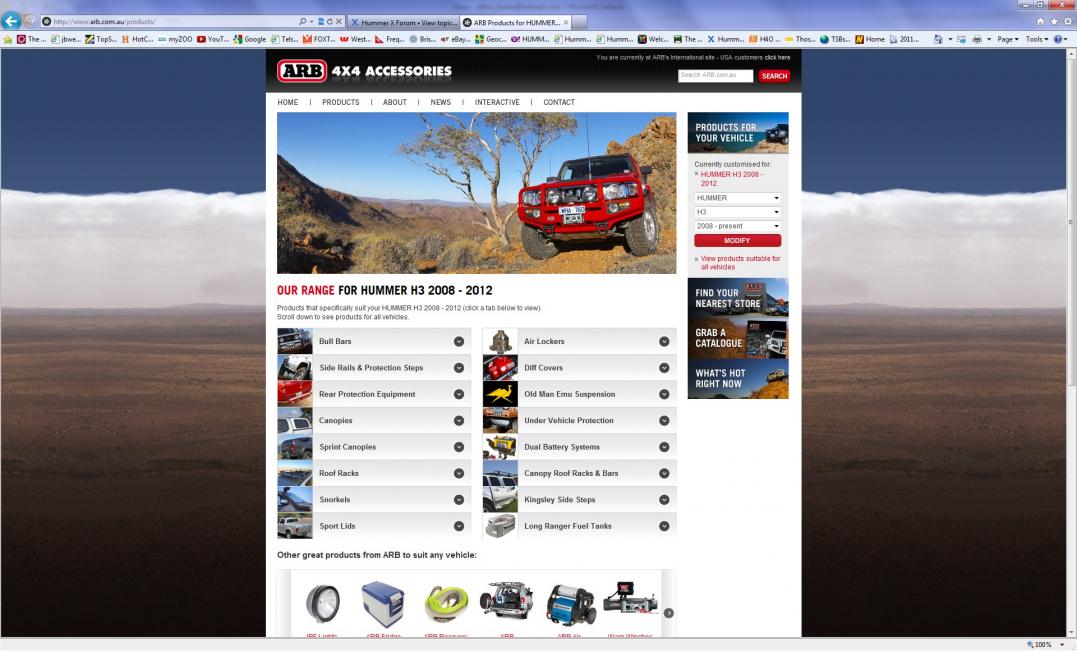Viewport: 1077px width, 651px height.
Task: Open the browser settings gear icon
Action: coord(1067,22)
